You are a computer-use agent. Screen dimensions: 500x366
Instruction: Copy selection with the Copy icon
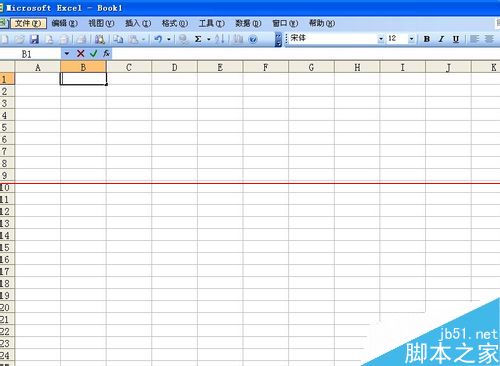pos(118,39)
